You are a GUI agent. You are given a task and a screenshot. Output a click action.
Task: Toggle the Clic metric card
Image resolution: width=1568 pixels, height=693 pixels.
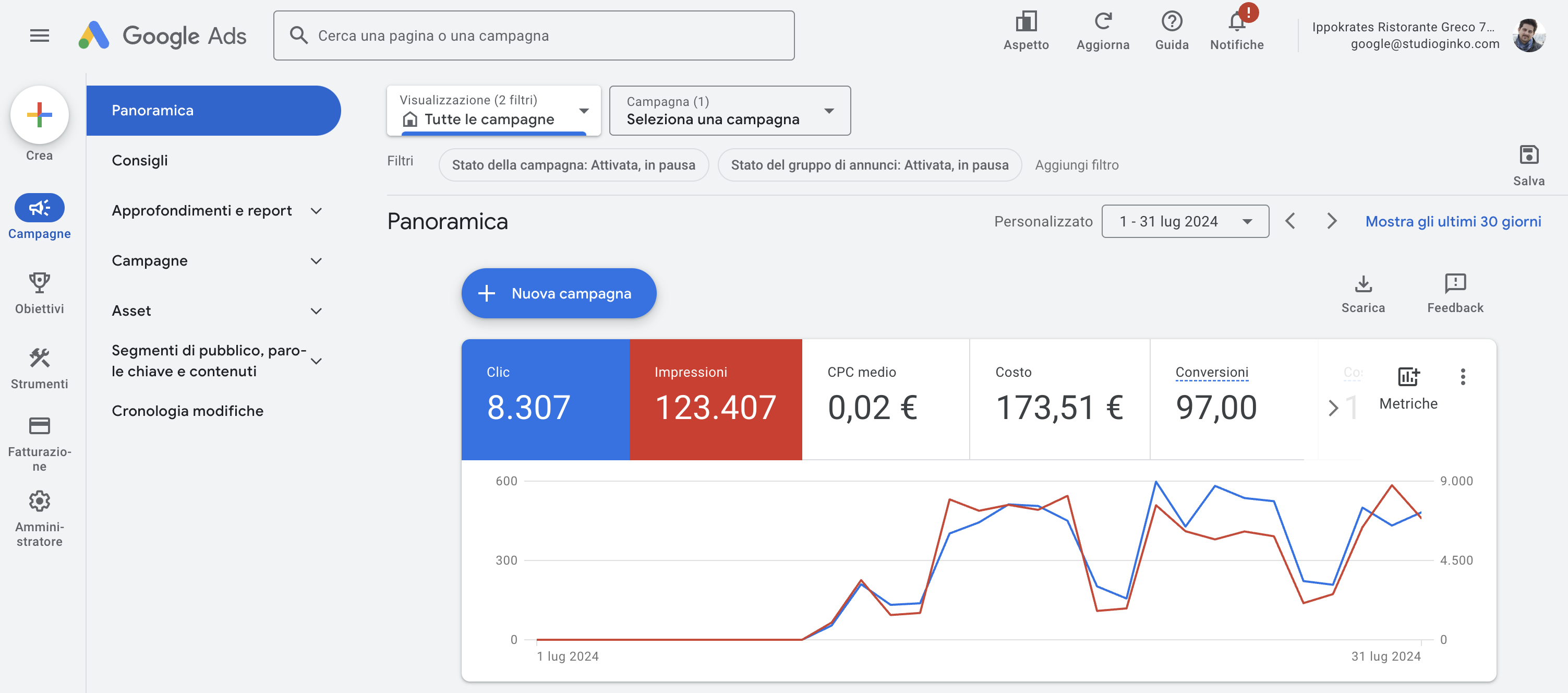pyautogui.click(x=545, y=399)
